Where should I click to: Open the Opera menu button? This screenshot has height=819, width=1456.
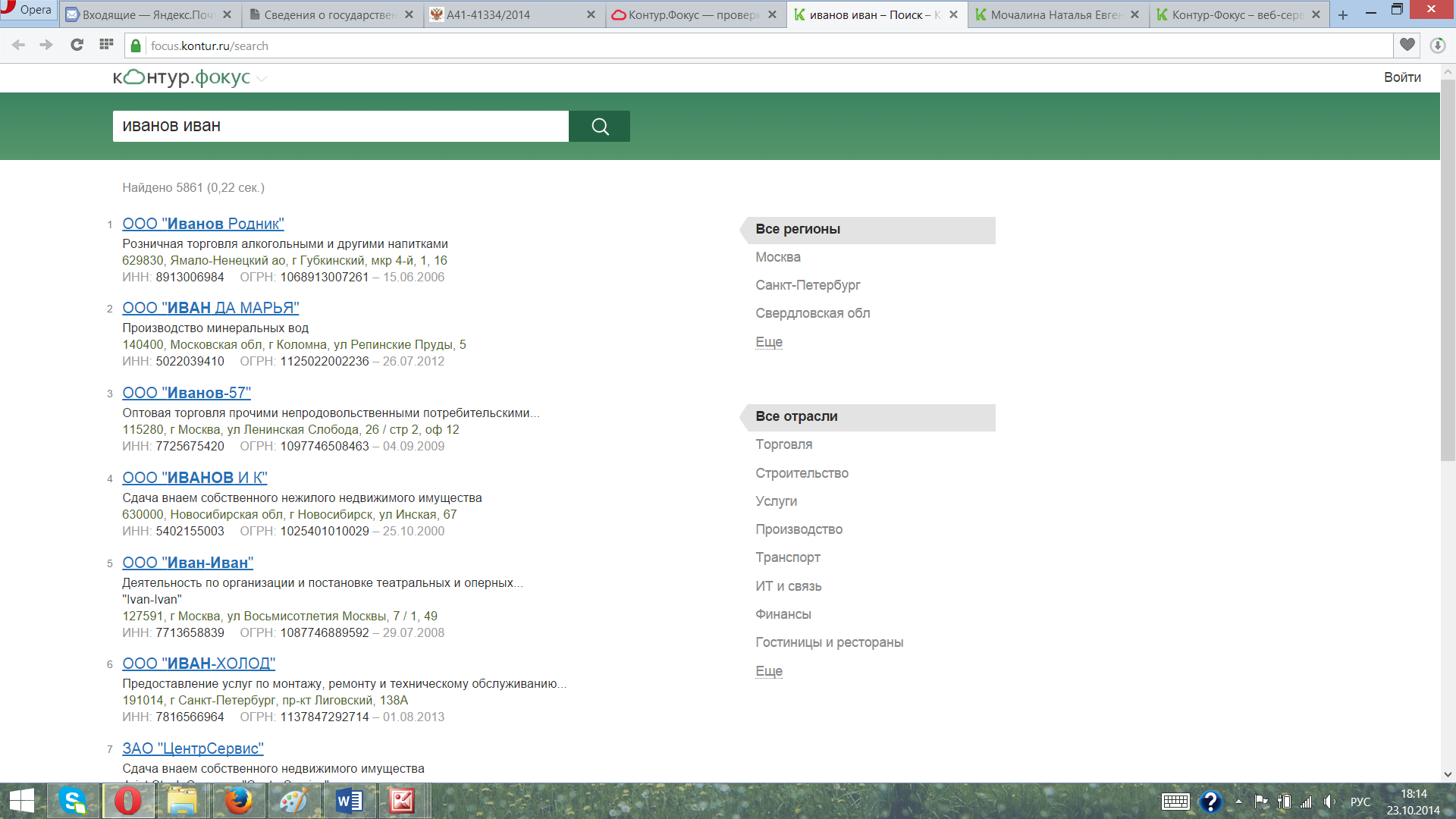tap(29, 11)
